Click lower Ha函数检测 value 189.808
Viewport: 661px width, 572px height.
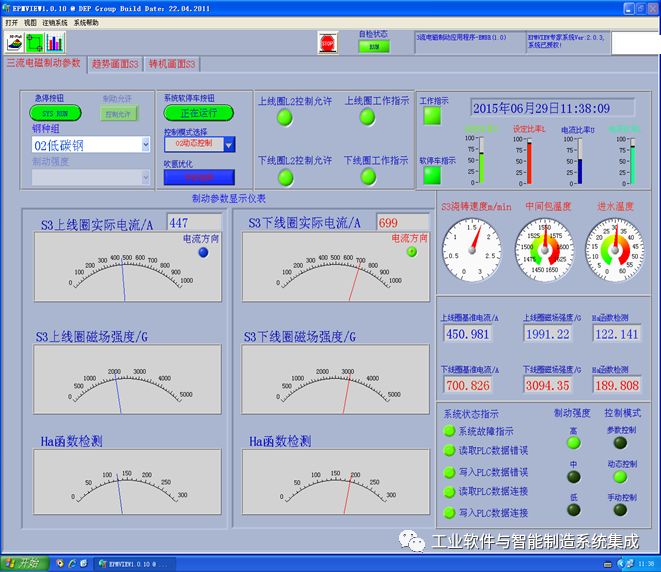pos(617,385)
